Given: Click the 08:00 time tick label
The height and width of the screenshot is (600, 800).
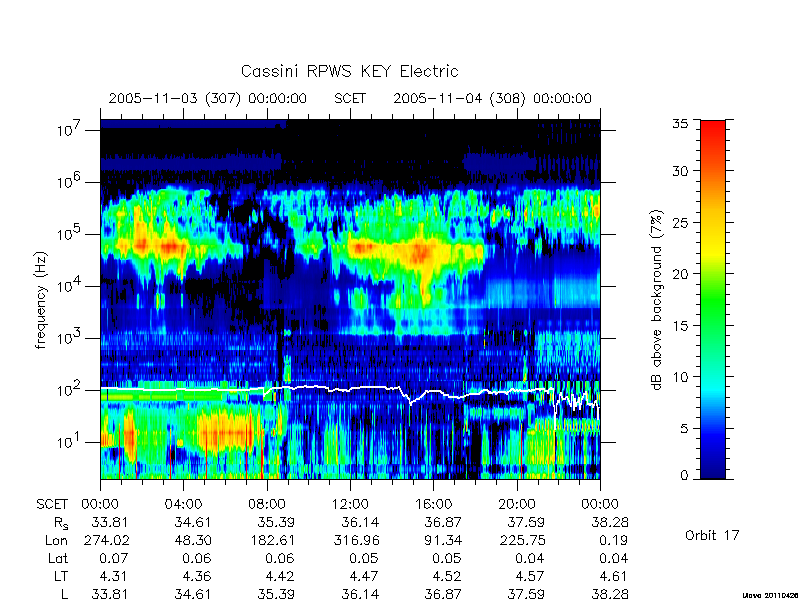Looking at the screenshot, I should click(266, 504).
